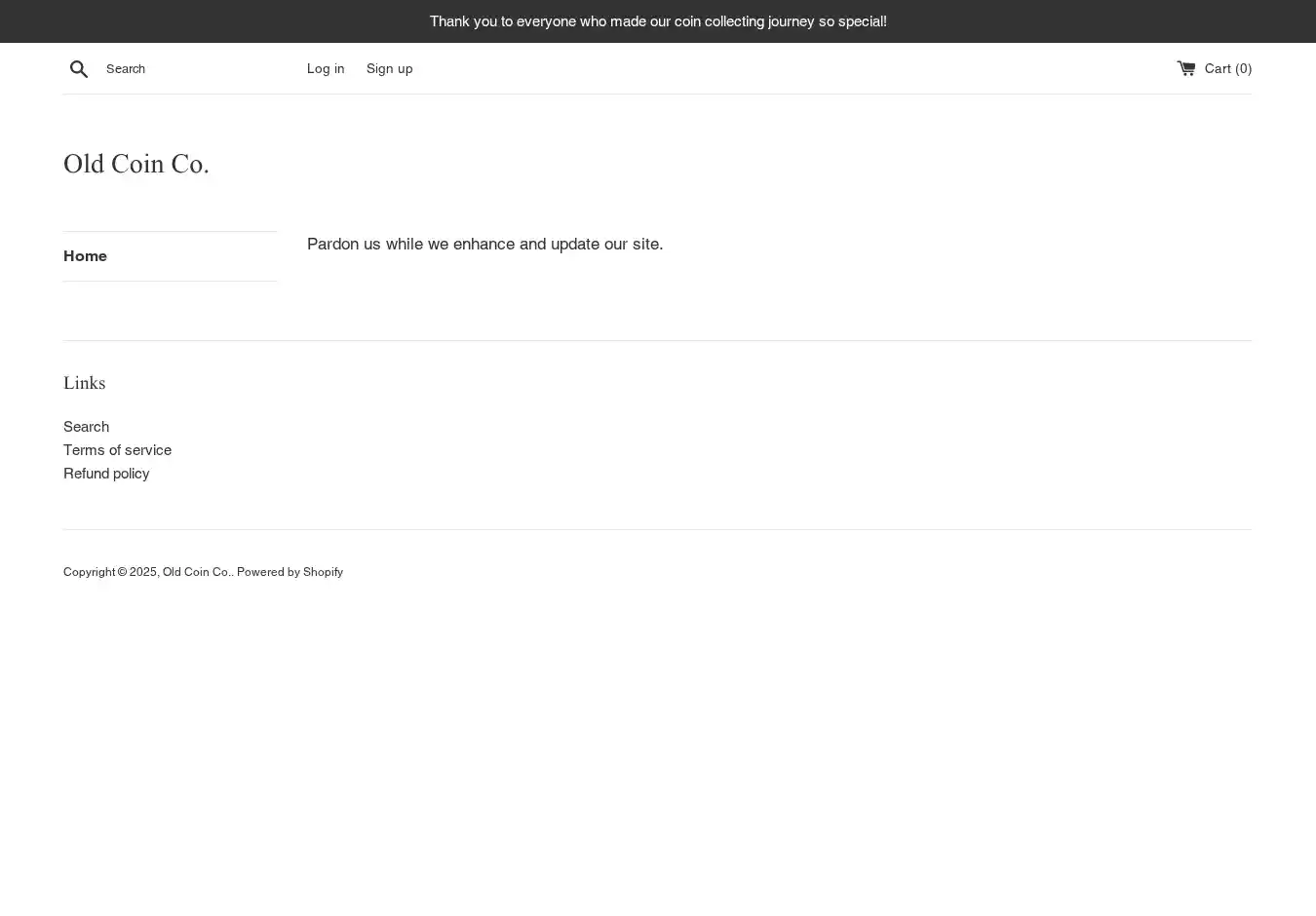Click the shopping cart icon
Screen dimensions: 1316x916
pos(1185,68)
